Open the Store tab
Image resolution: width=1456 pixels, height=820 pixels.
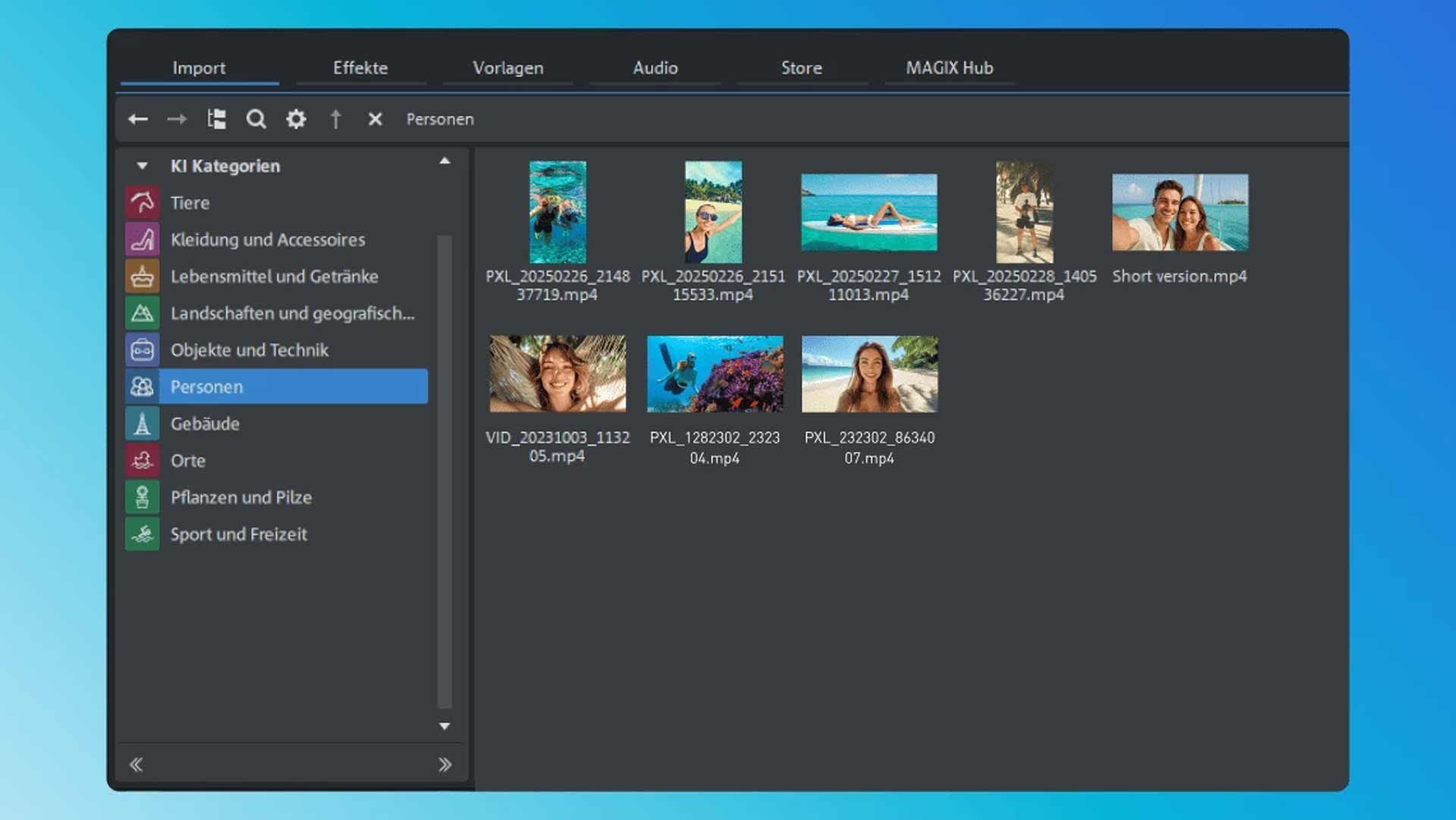point(802,68)
